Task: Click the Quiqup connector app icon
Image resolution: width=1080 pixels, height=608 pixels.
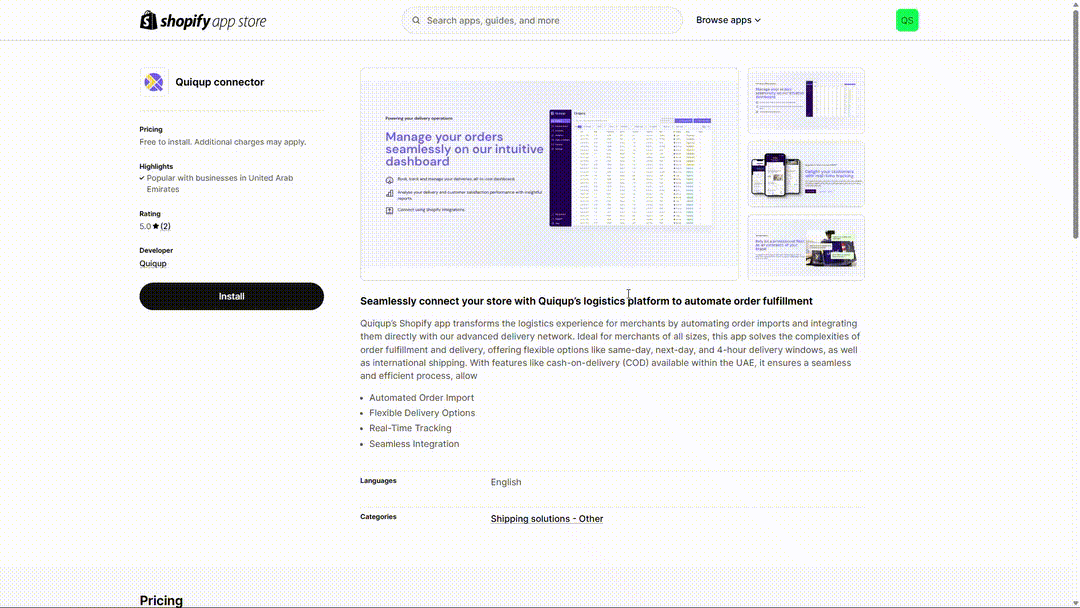Action: 154,82
